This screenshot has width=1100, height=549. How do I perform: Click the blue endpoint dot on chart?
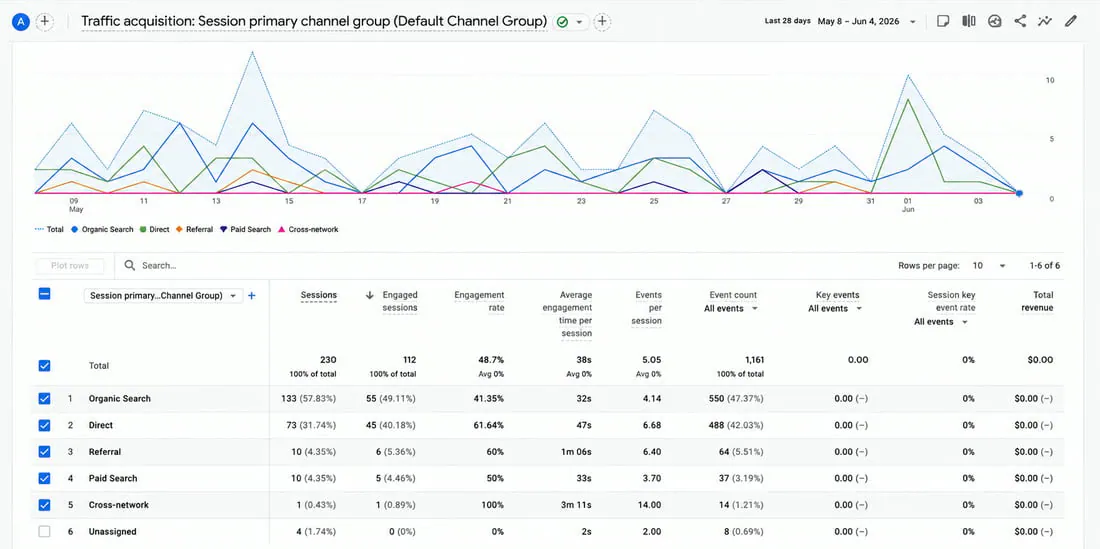1019,193
